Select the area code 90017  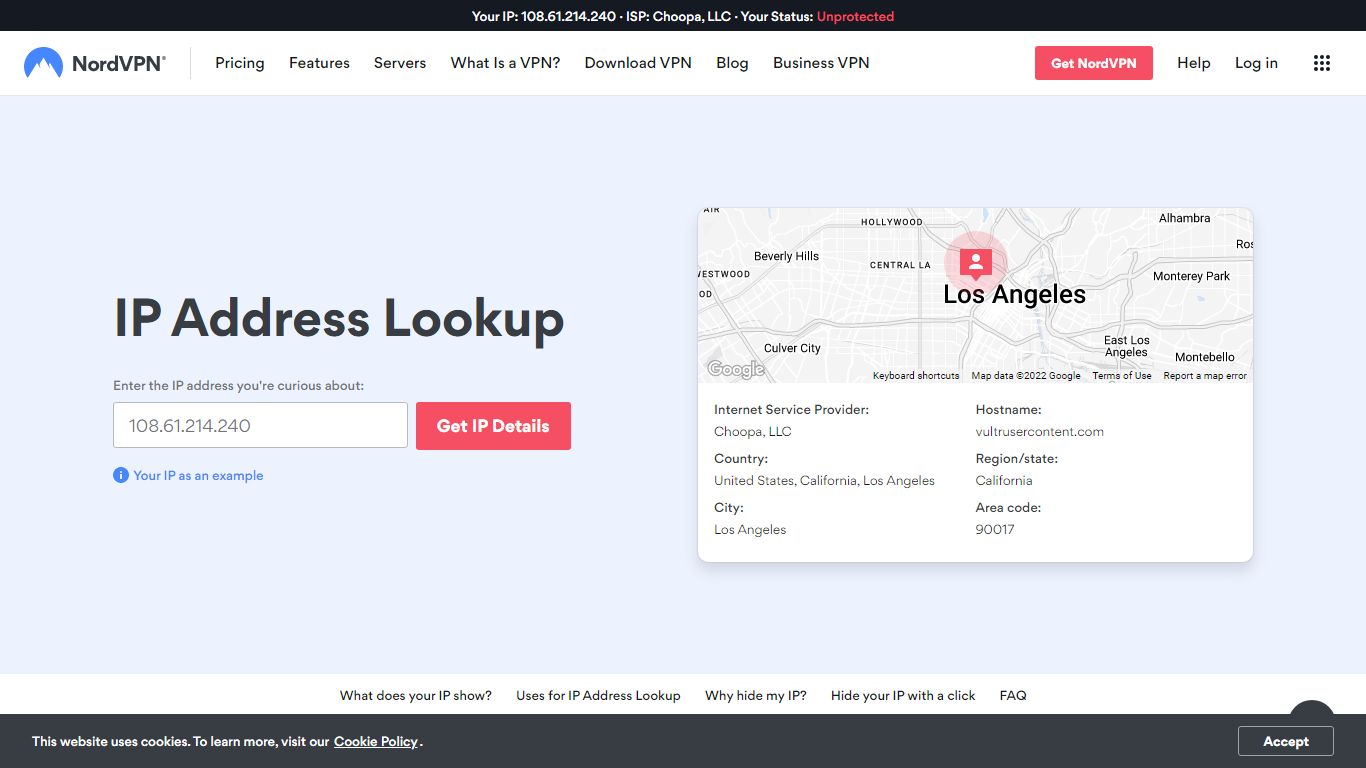coord(995,530)
